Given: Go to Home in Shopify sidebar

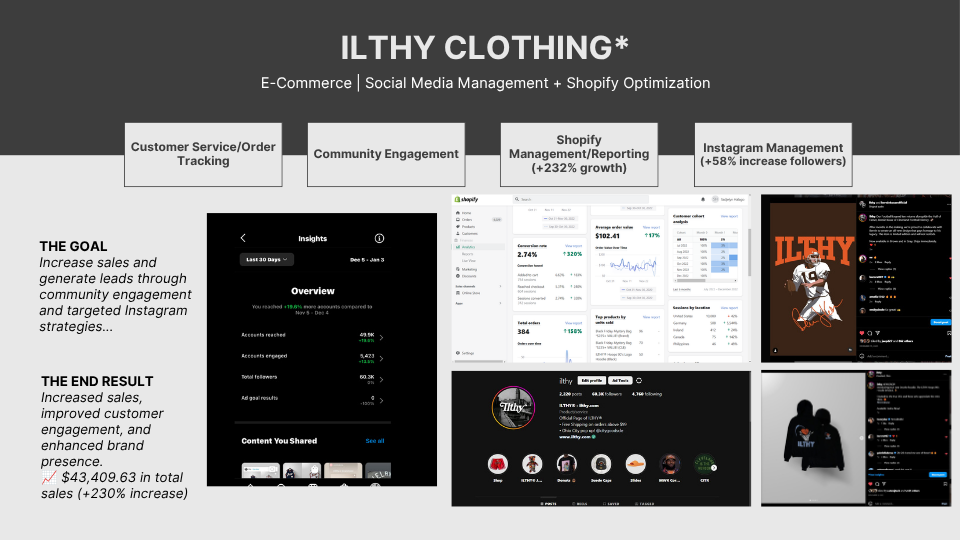Looking at the screenshot, I should coord(467,213).
